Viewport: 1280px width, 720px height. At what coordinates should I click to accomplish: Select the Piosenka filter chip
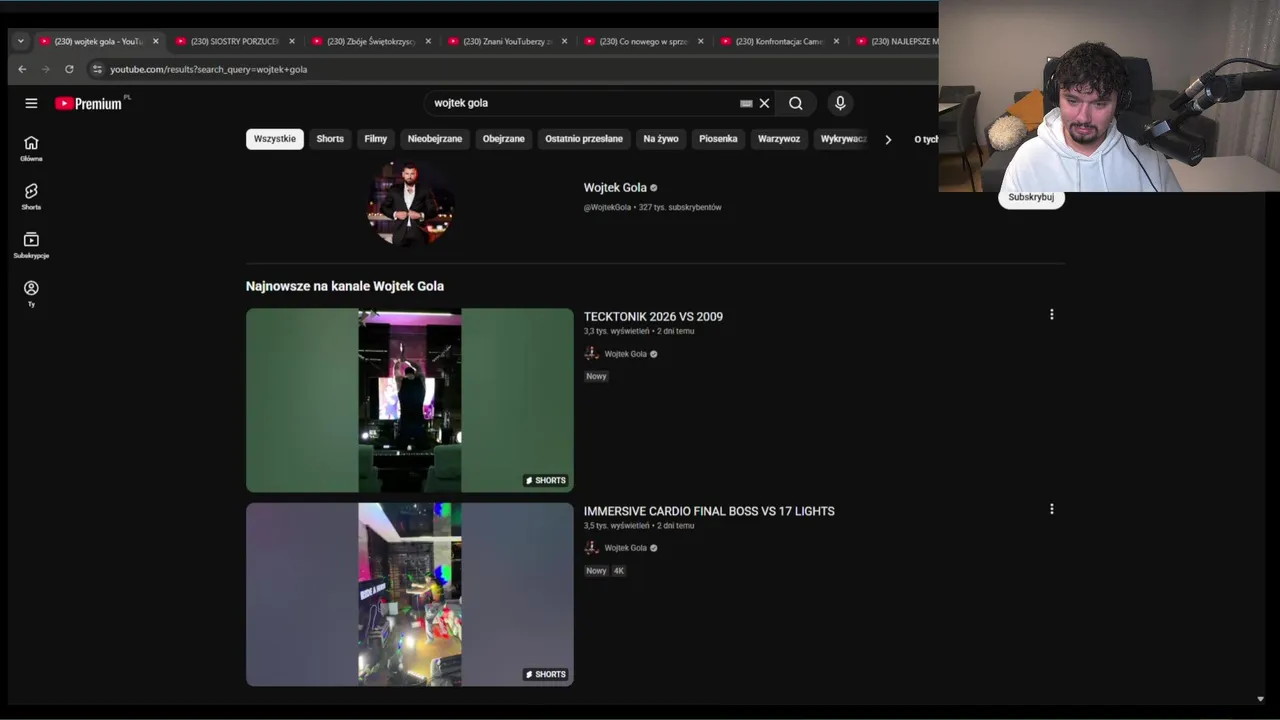(x=718, y=139)
